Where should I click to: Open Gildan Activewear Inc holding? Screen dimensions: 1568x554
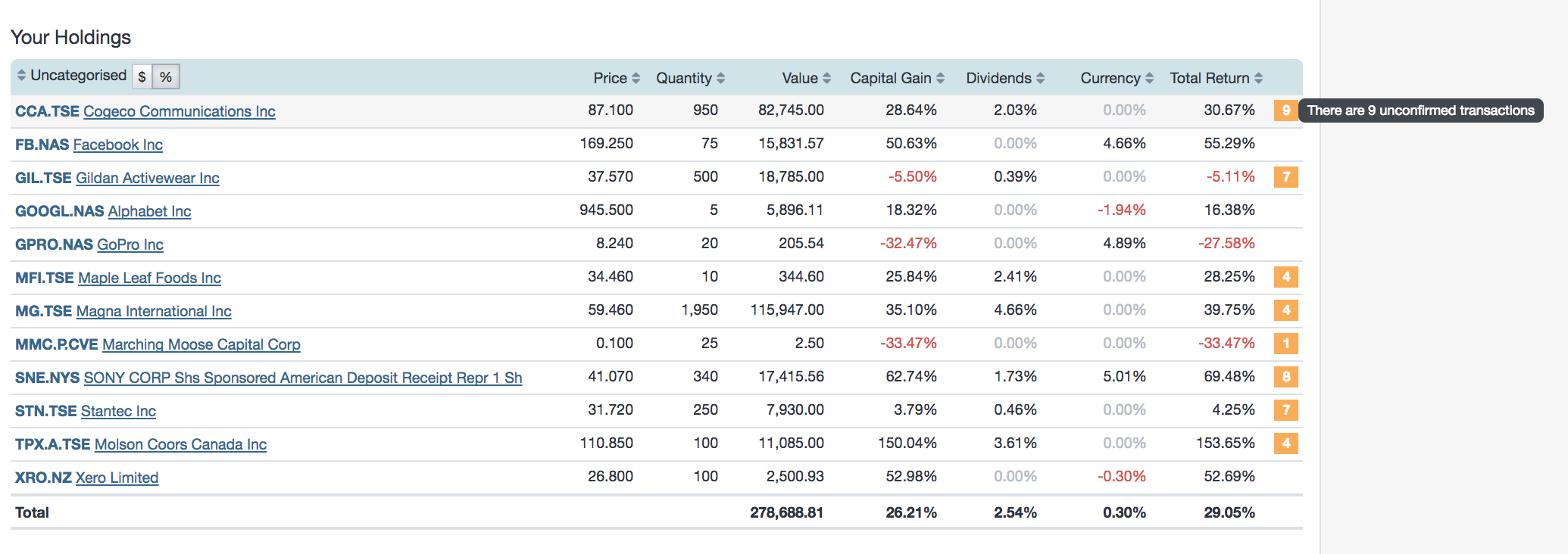[147, 178]
